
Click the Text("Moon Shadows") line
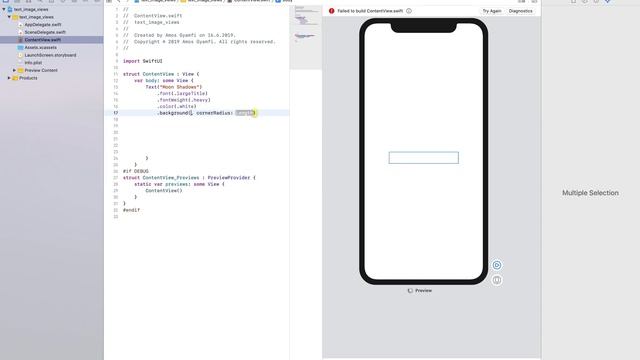(173, 87)
